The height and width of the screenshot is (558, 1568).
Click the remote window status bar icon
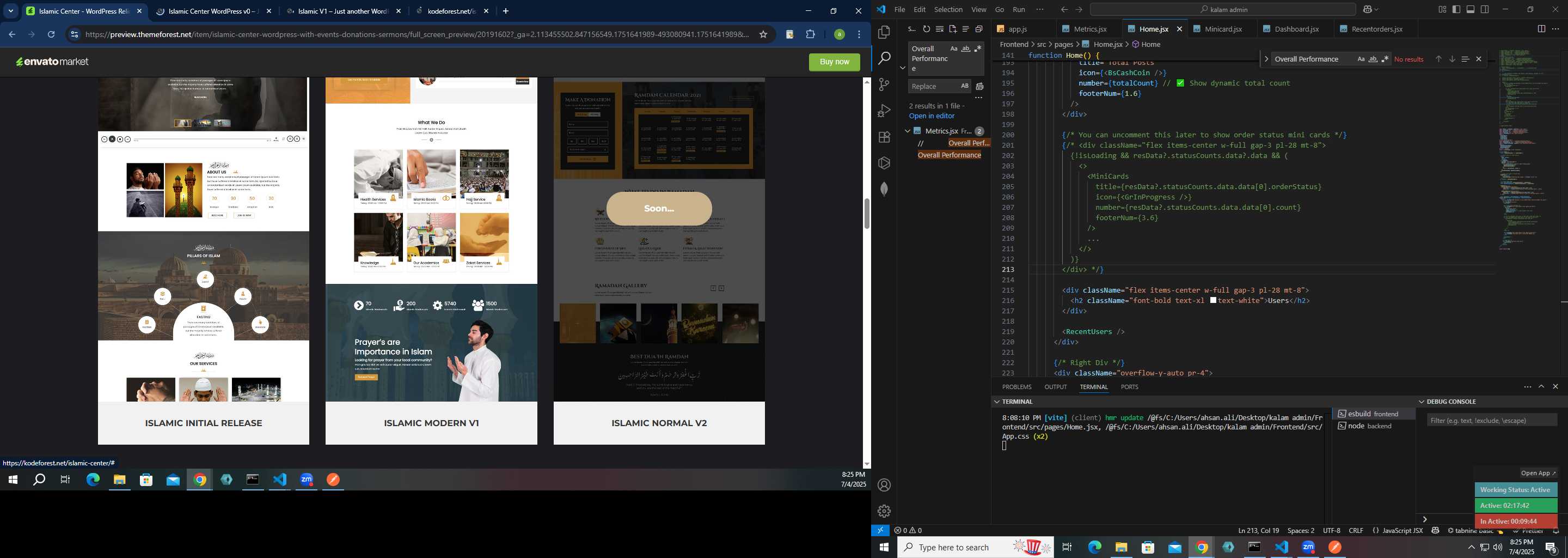click(880, 531)
